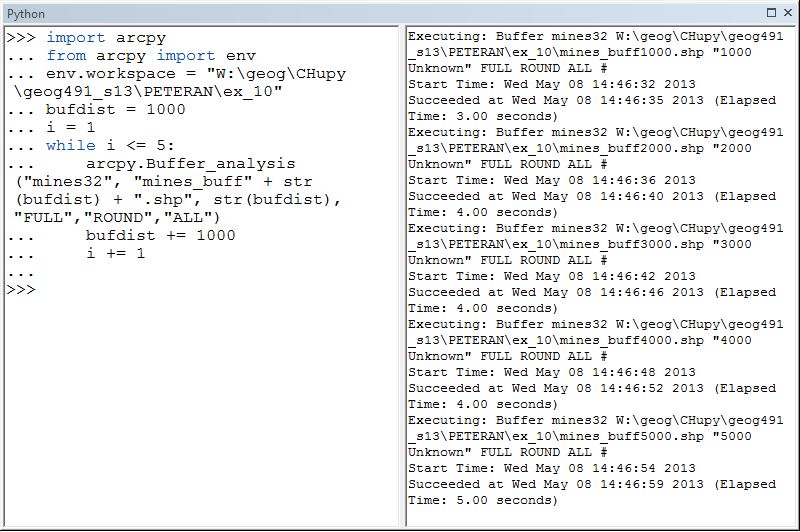Click 'Start Time: Wed May 08 14:46:32 2013'

tap(552, 84)
